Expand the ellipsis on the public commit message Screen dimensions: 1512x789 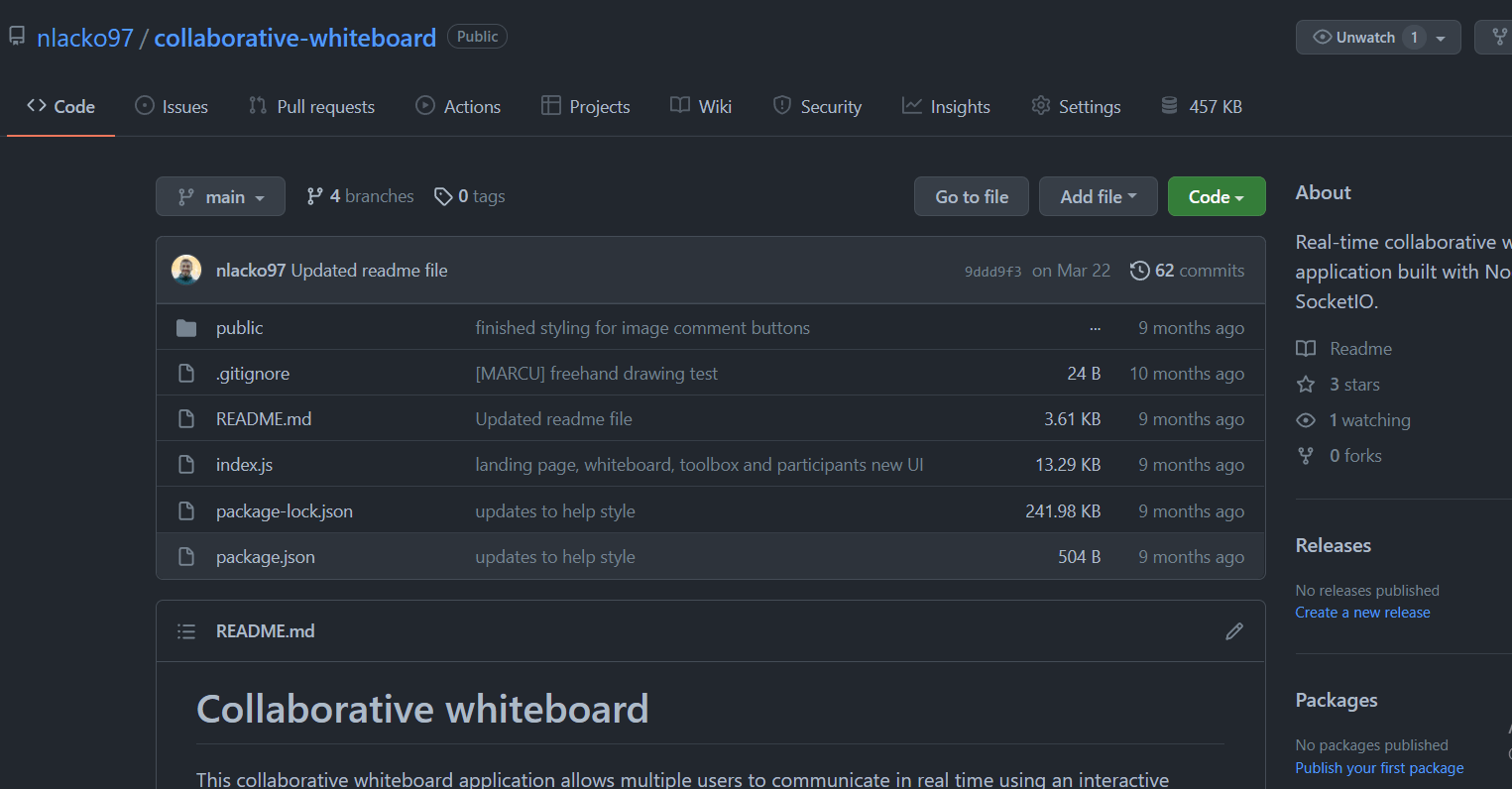point(1095,328)
